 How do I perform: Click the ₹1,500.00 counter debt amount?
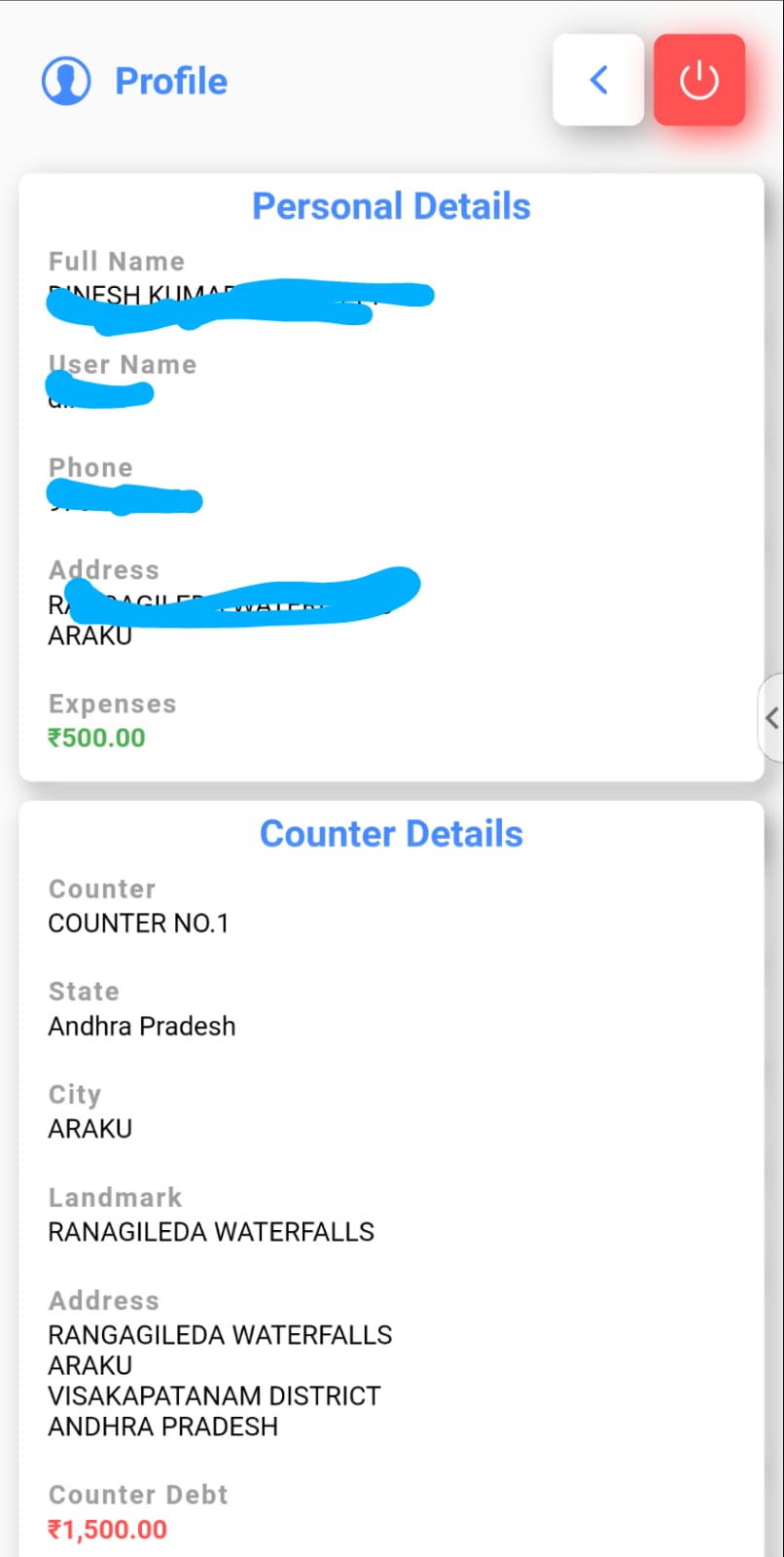(107, 1529)
